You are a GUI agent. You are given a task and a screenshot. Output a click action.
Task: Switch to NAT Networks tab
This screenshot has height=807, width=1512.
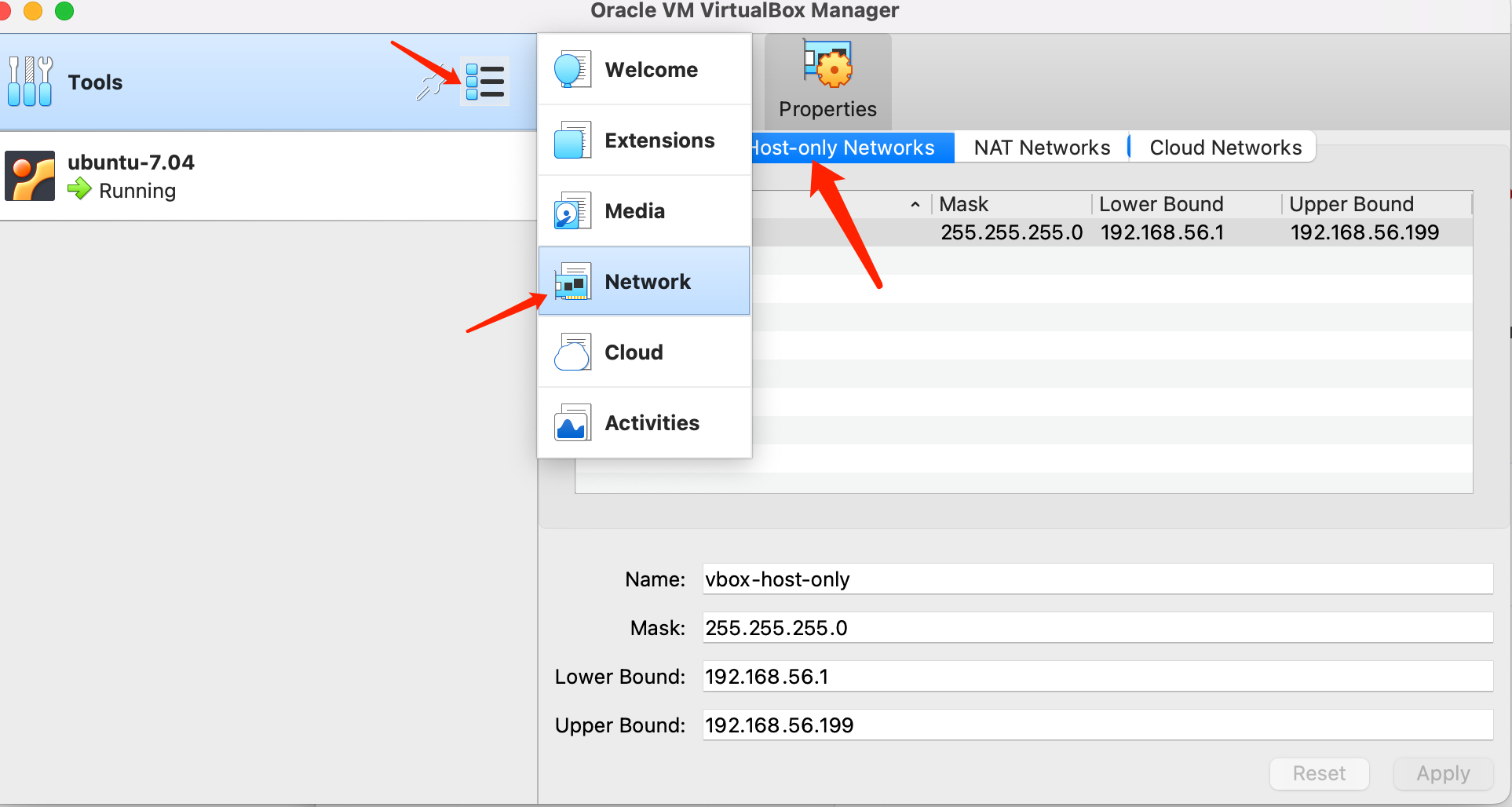point(1042,148)
